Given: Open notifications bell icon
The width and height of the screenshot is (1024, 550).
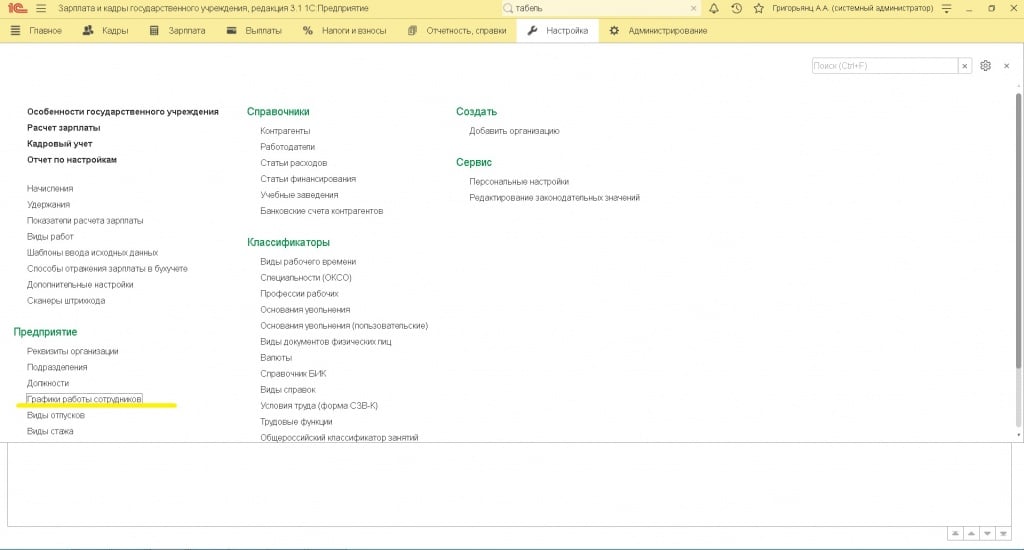Looking at the screenshot, I should pyautogui.click(x=714, y=8).
